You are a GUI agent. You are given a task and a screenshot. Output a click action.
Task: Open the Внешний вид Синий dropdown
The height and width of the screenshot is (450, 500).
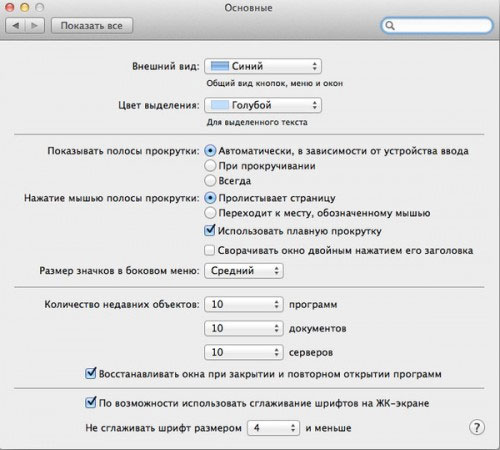coord(263,66)
